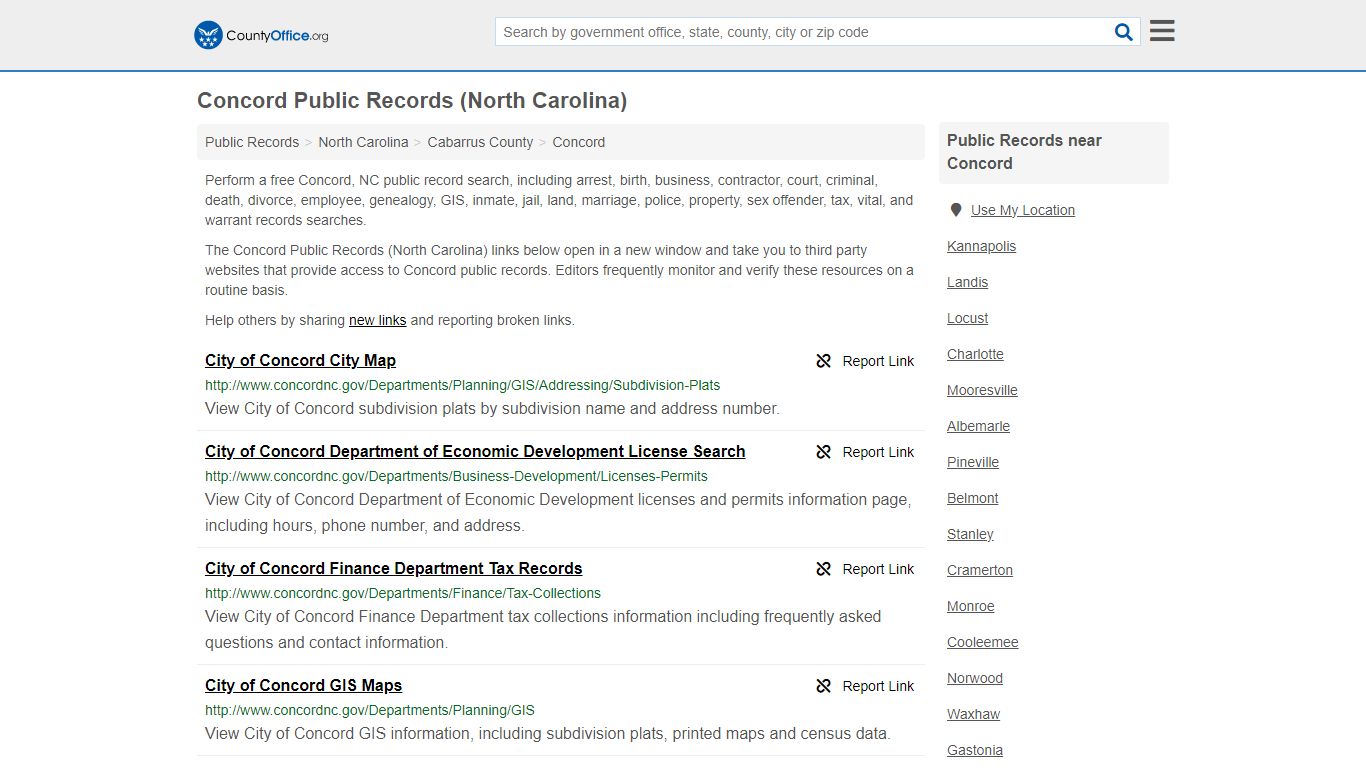Report link for City of Concord GIS Maps
1366x768 pixels.
tap(878, 686)
